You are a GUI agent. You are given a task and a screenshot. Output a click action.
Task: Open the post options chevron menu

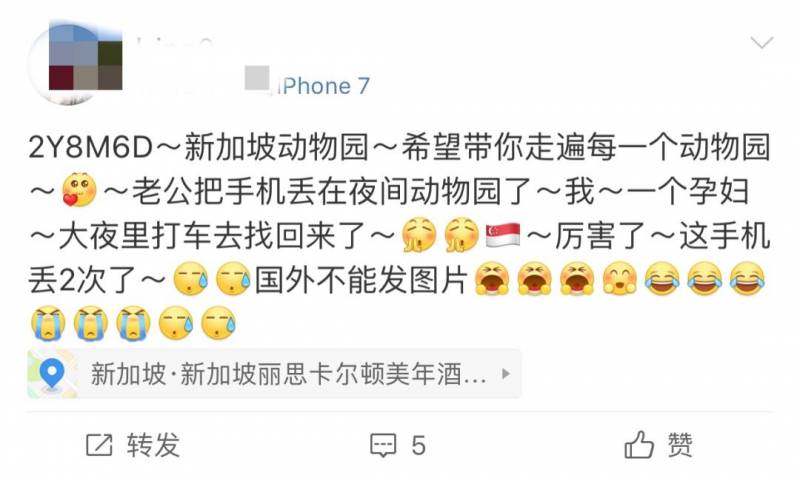click(762, 42)
